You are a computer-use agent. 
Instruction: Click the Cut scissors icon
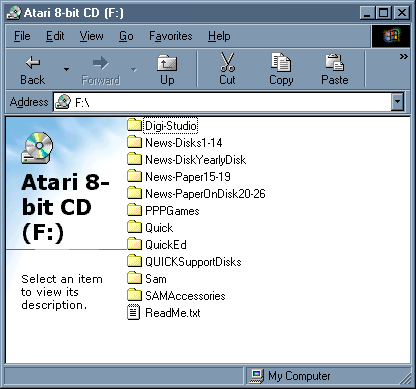pos(227,62)
